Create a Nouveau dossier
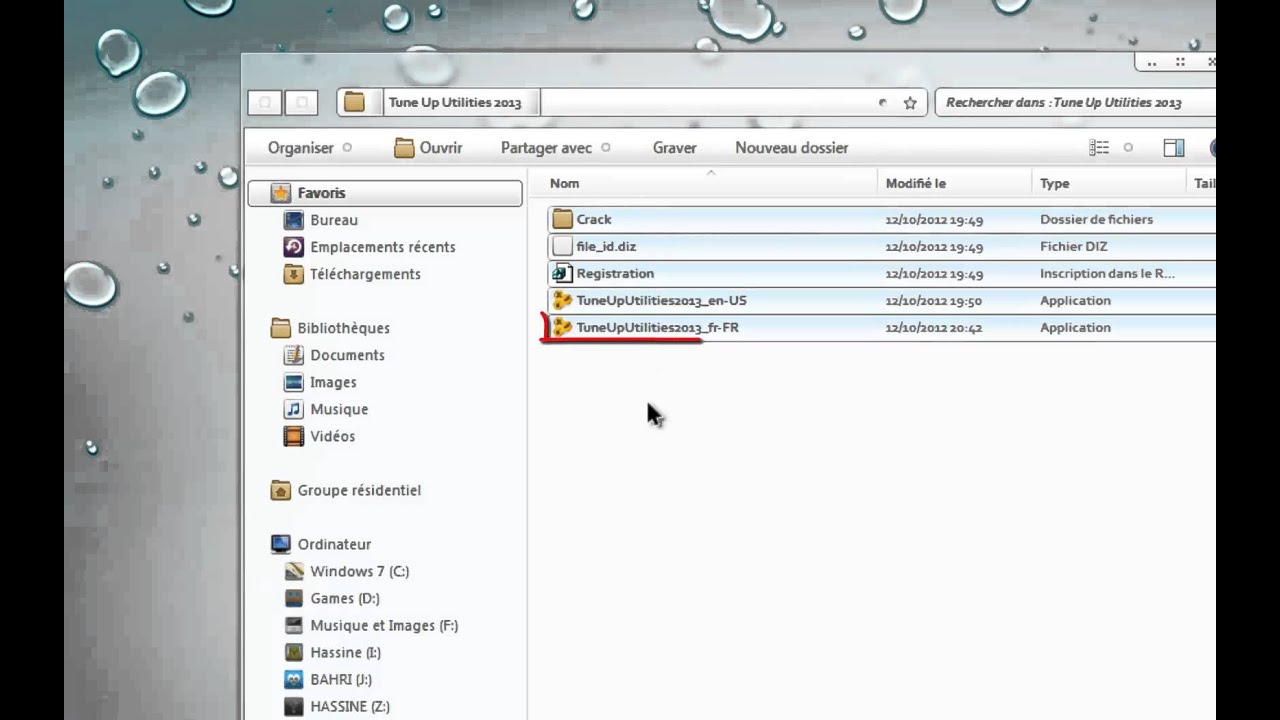Viewport: 1280px width, 720px height. (792, 148)
